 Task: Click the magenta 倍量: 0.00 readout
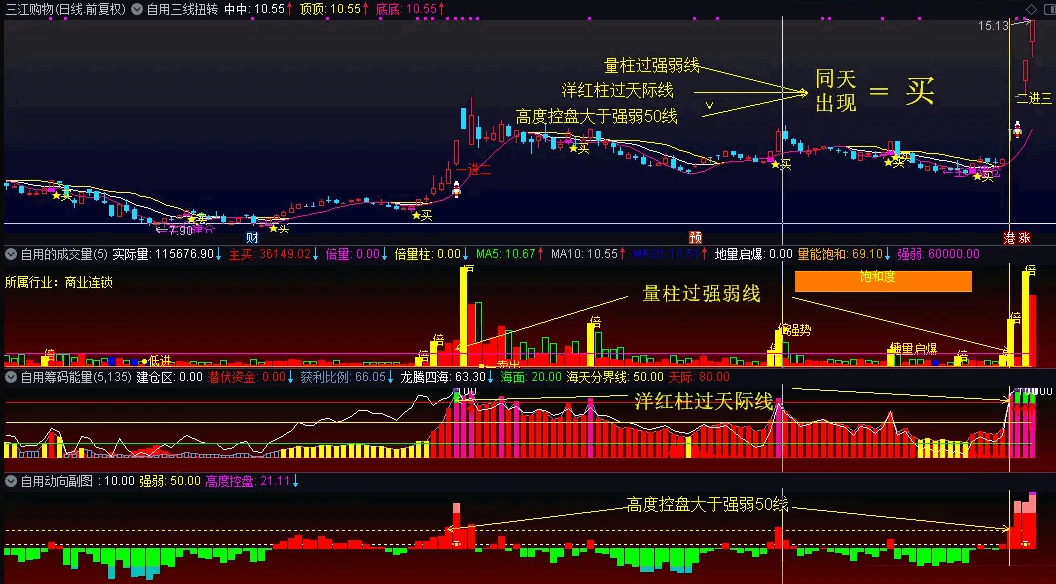pyautogui.click(x=356, y=254)
